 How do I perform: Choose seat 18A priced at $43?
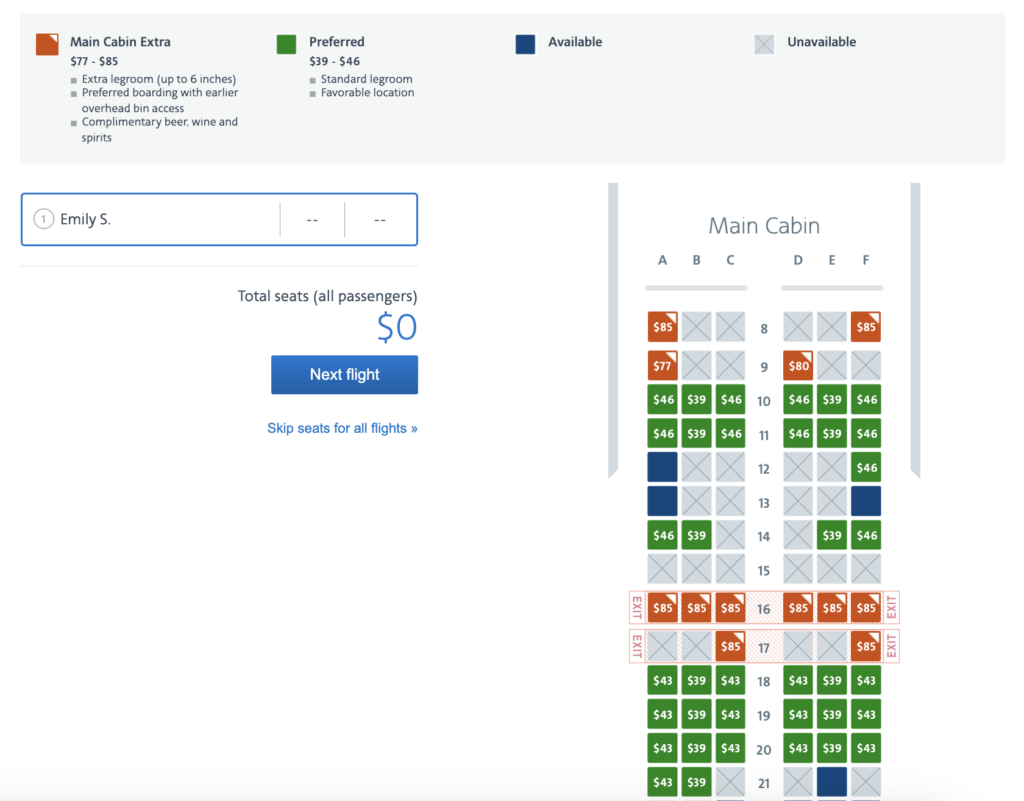pyautogui.click(x=662, y=680)
